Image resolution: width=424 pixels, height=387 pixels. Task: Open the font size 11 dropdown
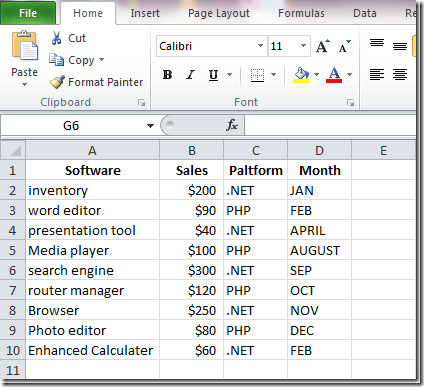[303, 46]
